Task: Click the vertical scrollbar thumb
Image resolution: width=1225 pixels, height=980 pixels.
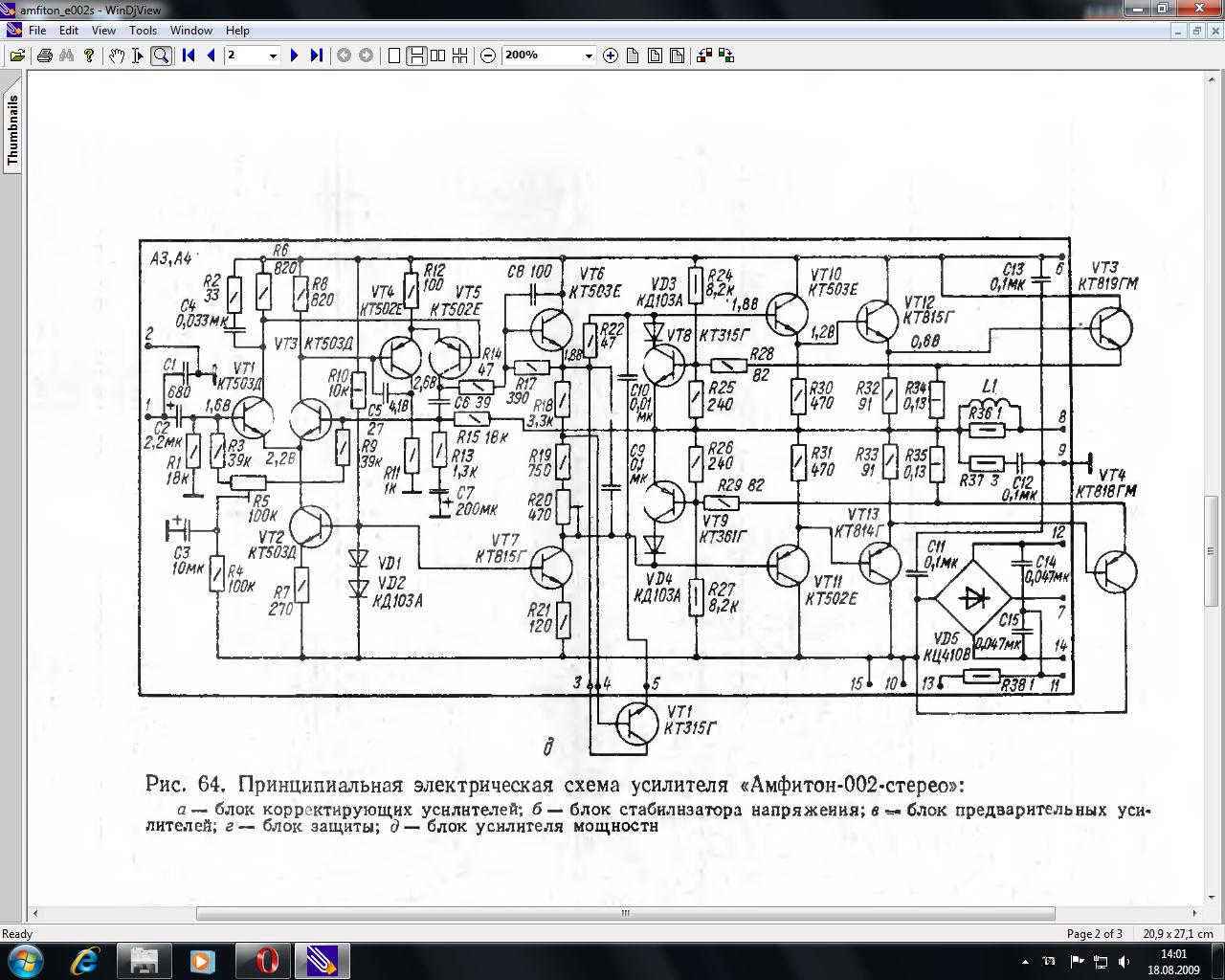Action: [1213, 550]
